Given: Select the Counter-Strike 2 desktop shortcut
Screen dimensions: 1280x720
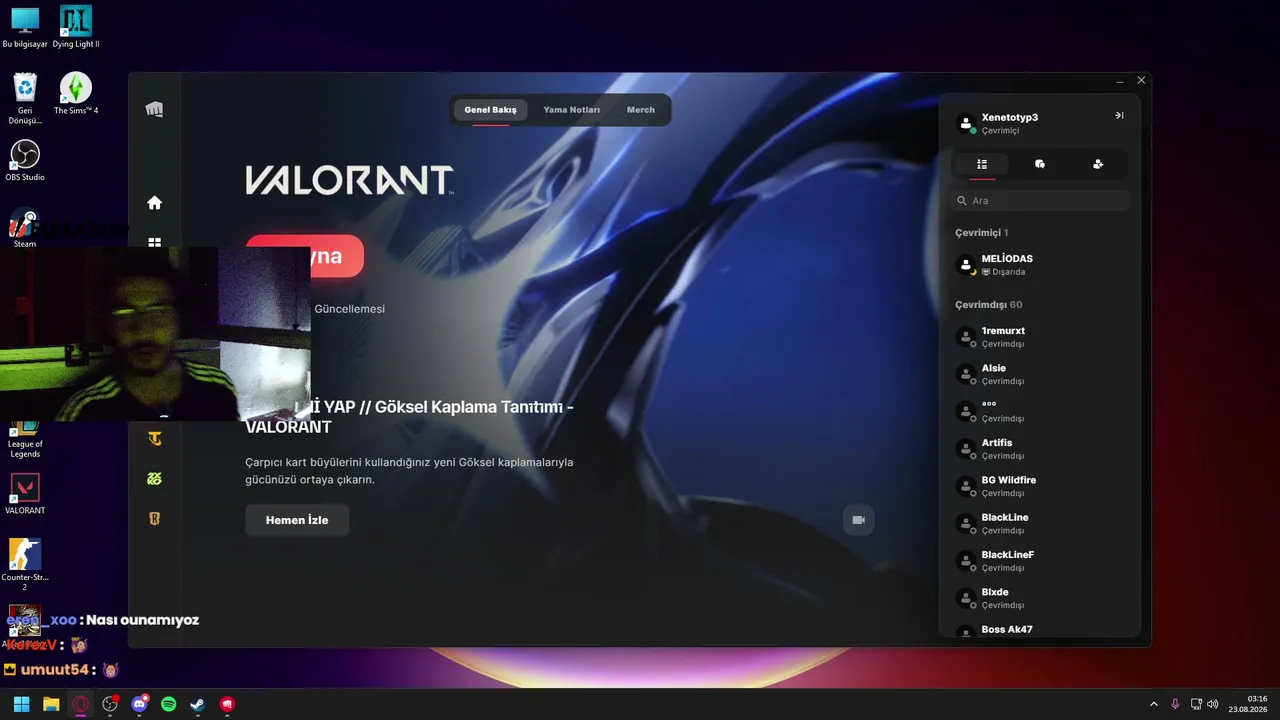Looking at the screenshot, I should click(25, 565).
